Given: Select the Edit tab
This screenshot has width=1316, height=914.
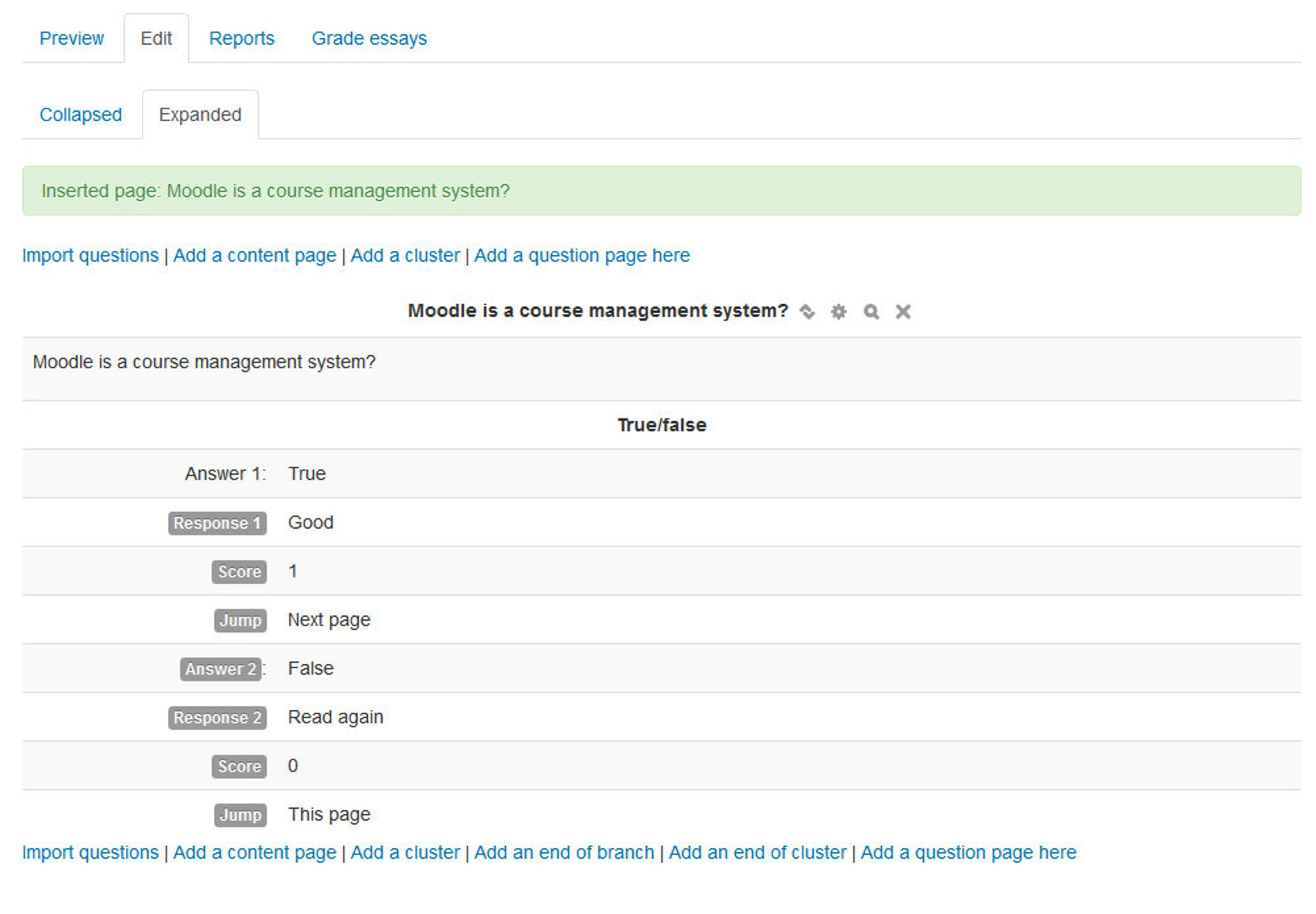Looking at the screenshot, I should click(156, 38).
